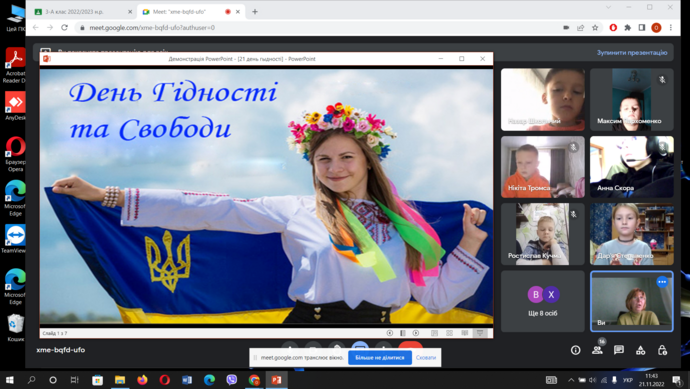Open host controls lock icon
The width and height of the screenshot is (690, 389).
click(x=662, y=350)
